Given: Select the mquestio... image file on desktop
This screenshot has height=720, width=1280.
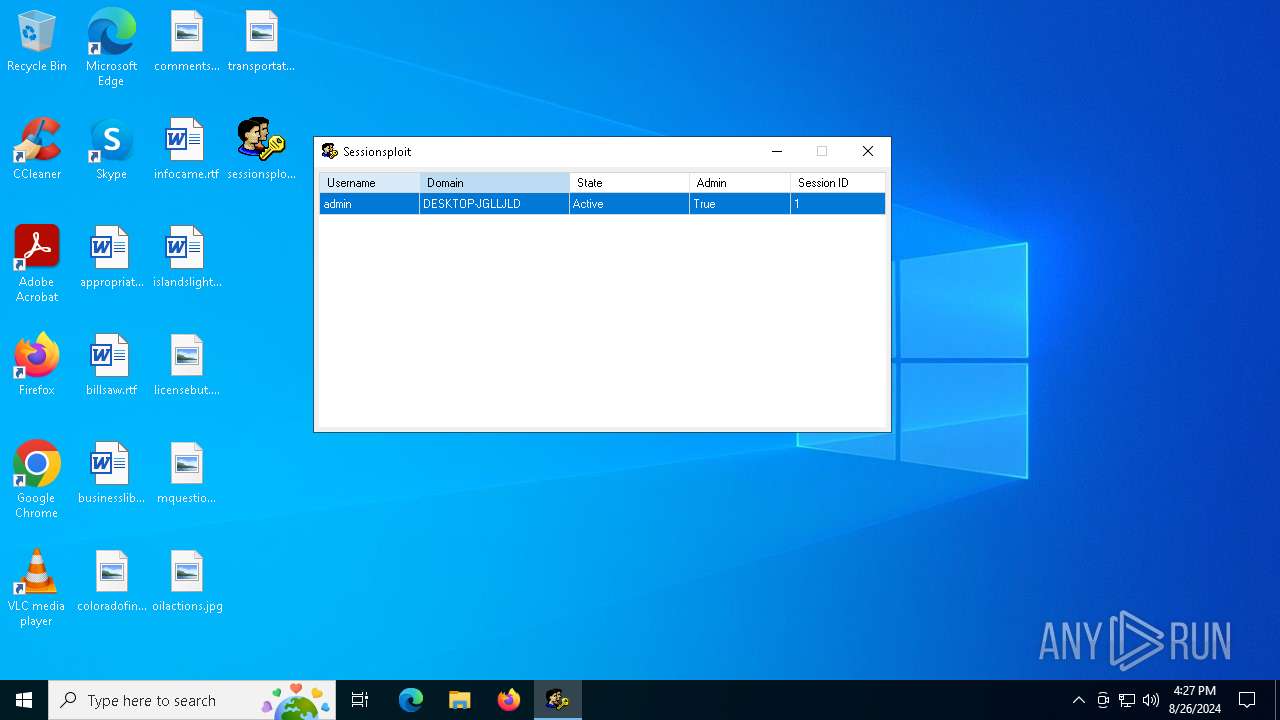Looking at the screenshot, I should click(186, 474).
